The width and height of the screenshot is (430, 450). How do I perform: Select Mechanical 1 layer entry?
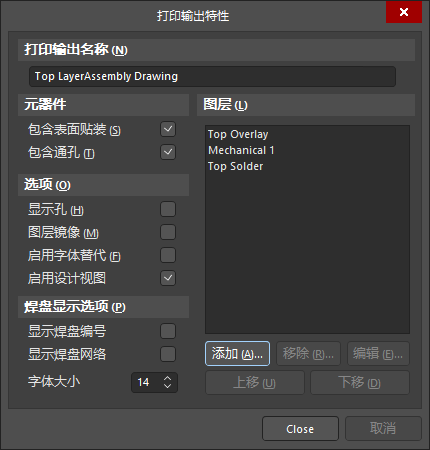(x=241, y=150)
